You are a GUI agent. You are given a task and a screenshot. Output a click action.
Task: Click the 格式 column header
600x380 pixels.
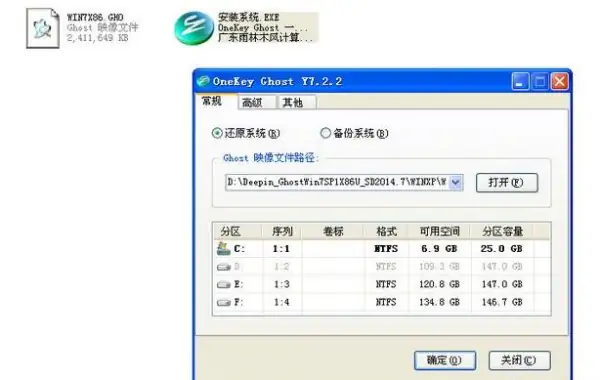pos(386,232)
